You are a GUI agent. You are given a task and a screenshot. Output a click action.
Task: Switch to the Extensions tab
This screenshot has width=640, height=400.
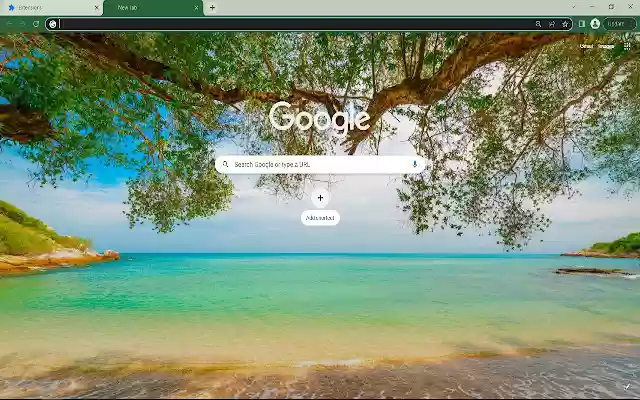coord(51,8)
